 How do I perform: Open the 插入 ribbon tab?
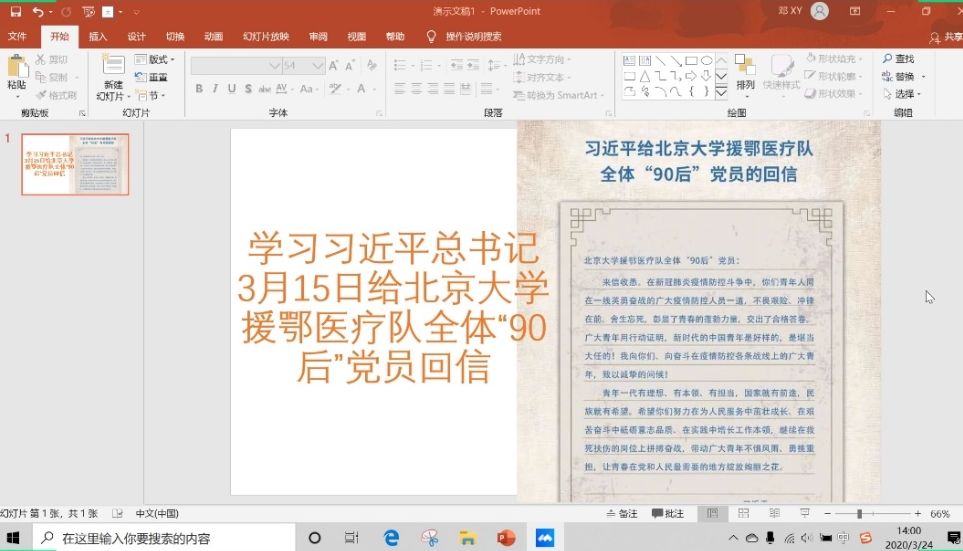(98, 37)
